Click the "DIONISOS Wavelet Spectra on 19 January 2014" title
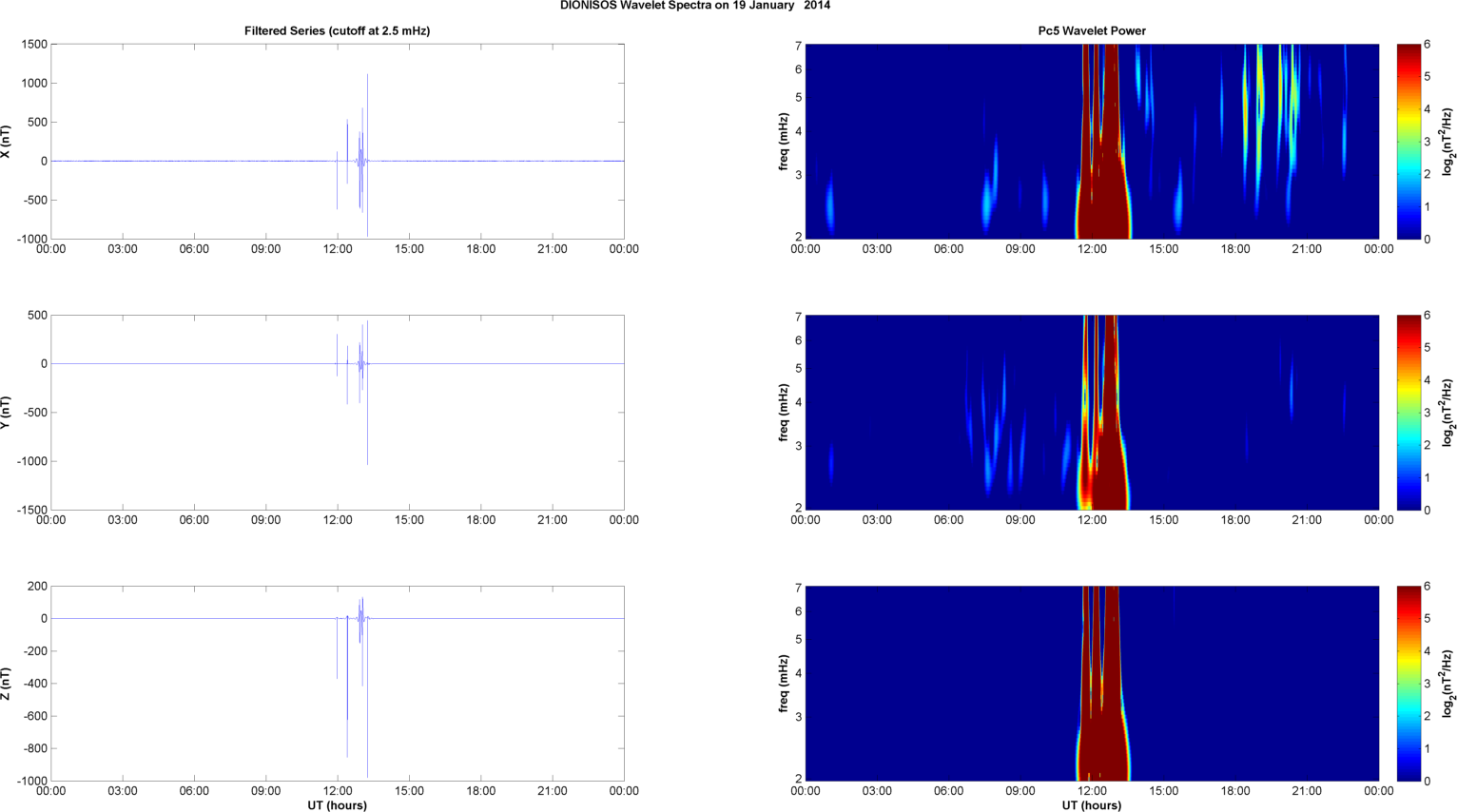1457x812 pixels. 695,6
